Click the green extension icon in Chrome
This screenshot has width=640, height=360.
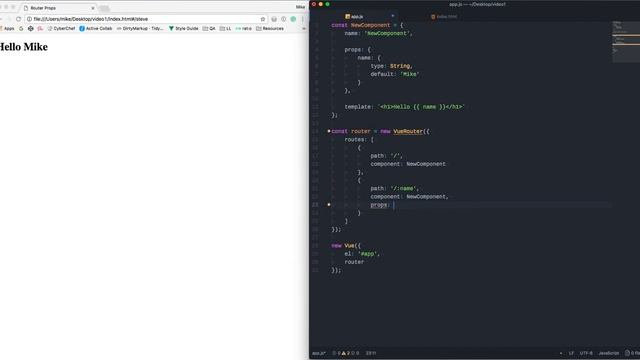293,19
